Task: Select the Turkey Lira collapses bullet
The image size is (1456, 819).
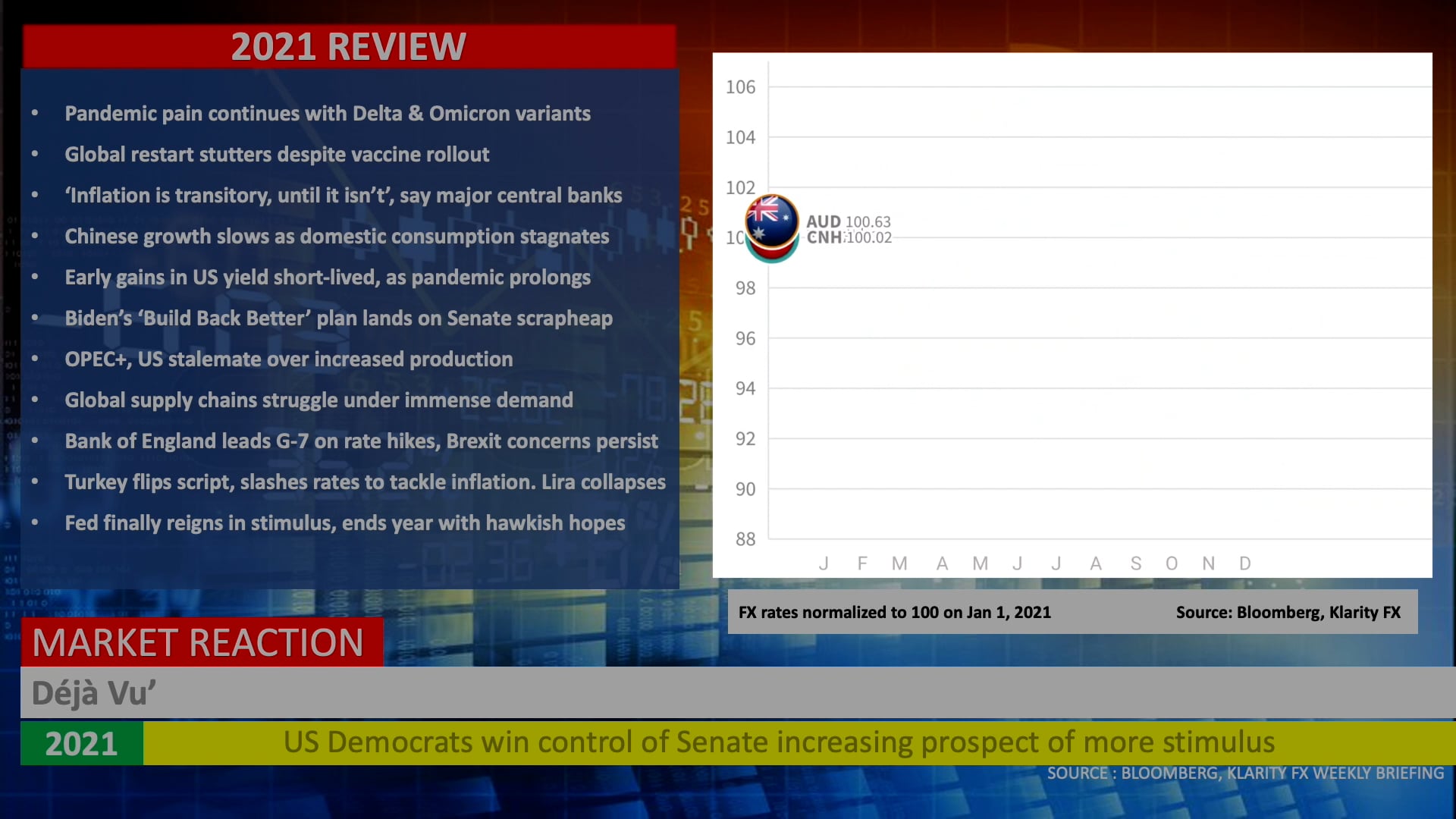Action: tap(365, 482)
